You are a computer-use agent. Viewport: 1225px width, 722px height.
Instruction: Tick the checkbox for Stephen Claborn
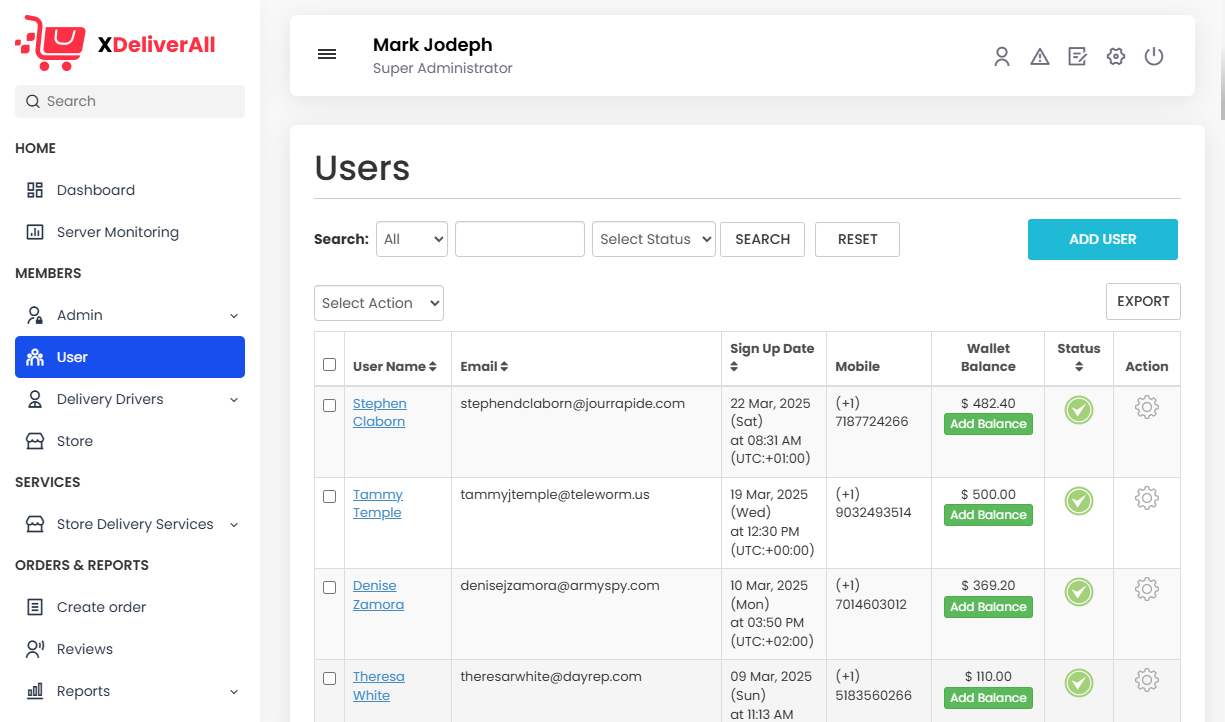[x=330, y=406]
